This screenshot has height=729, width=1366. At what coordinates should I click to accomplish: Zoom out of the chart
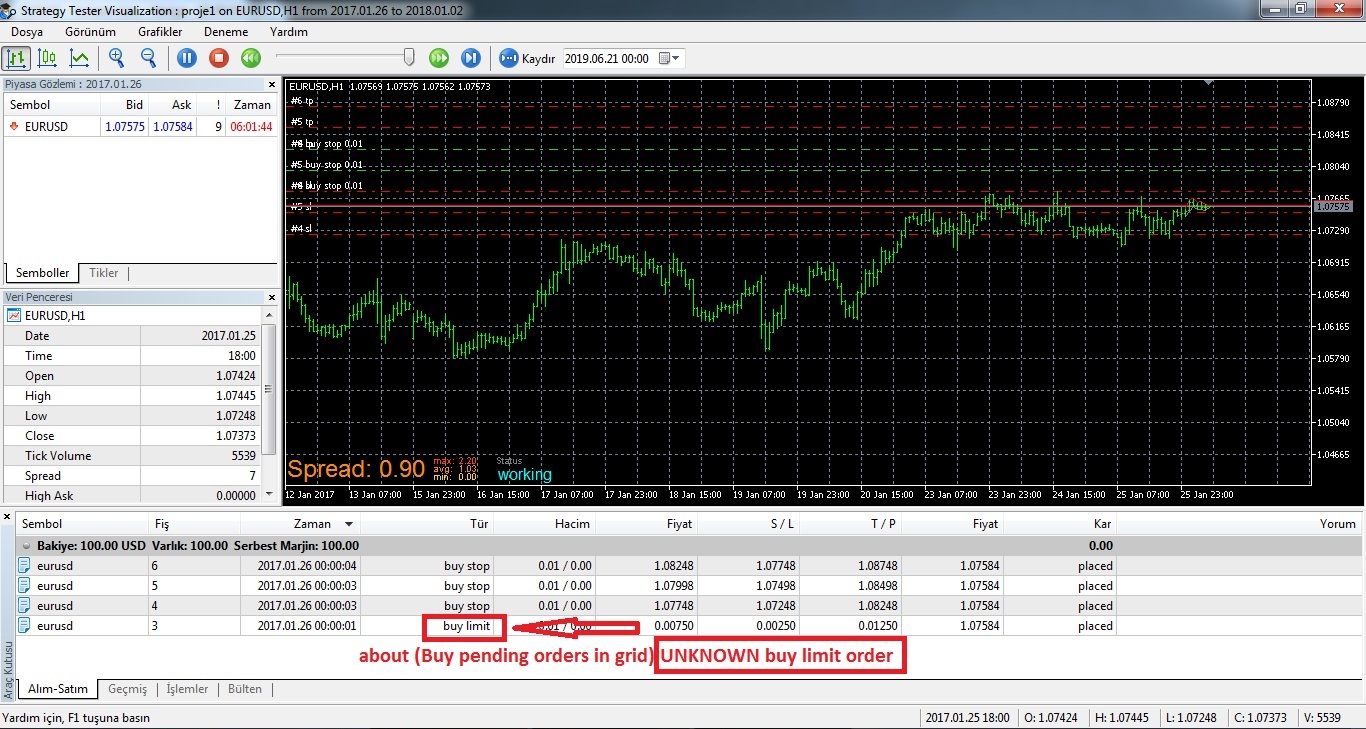[148, 58]
